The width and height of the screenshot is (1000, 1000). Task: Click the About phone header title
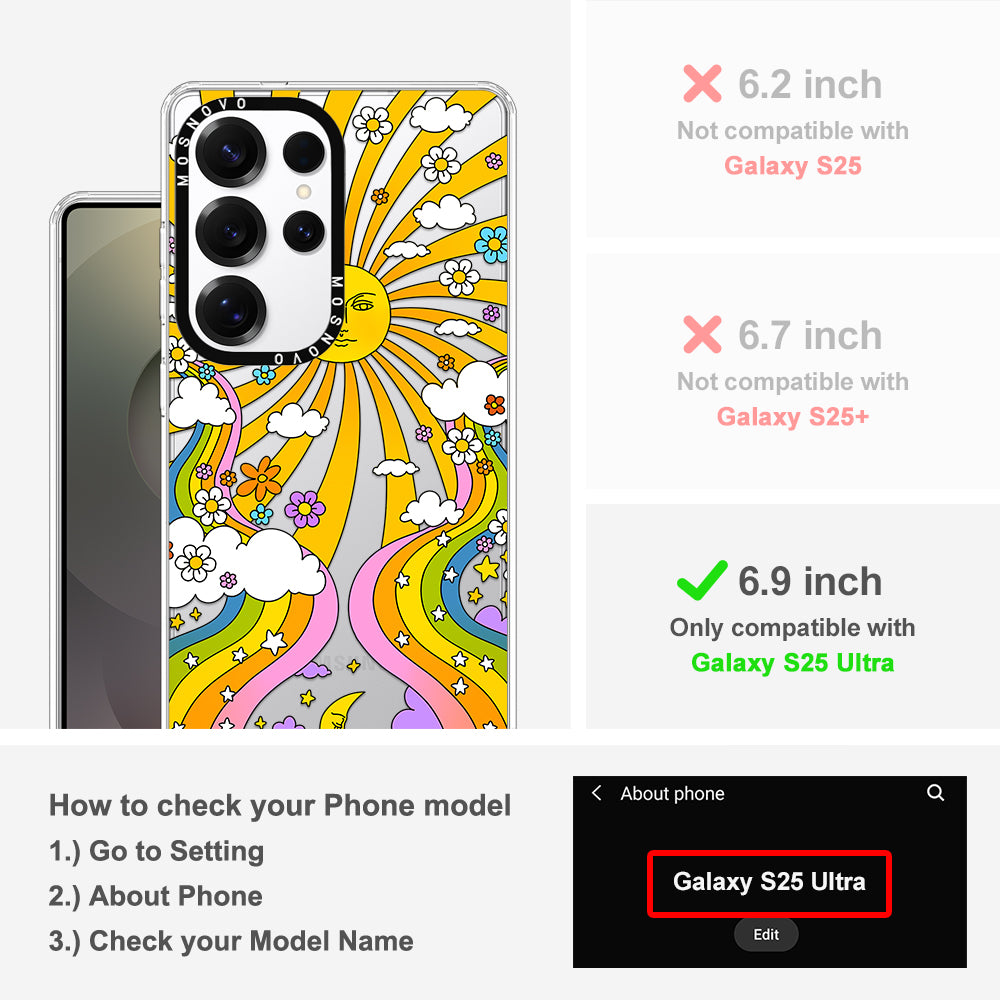(x=672, y=793)
